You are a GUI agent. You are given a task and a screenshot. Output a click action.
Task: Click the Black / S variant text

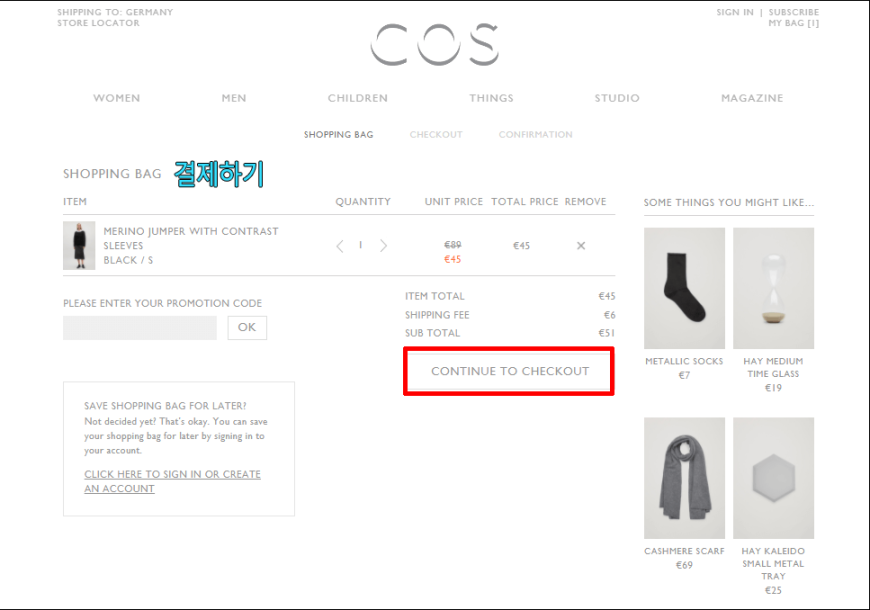coord(128,260)
